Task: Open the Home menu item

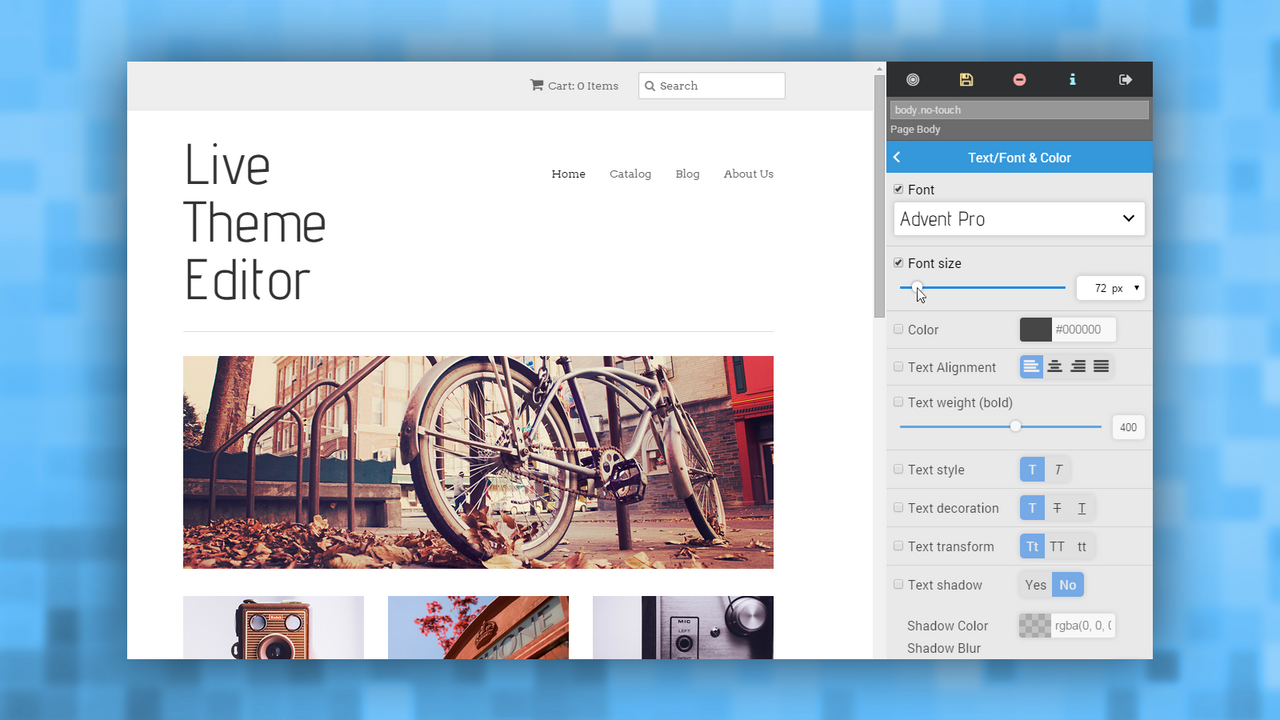Action: tap(568, 174)
